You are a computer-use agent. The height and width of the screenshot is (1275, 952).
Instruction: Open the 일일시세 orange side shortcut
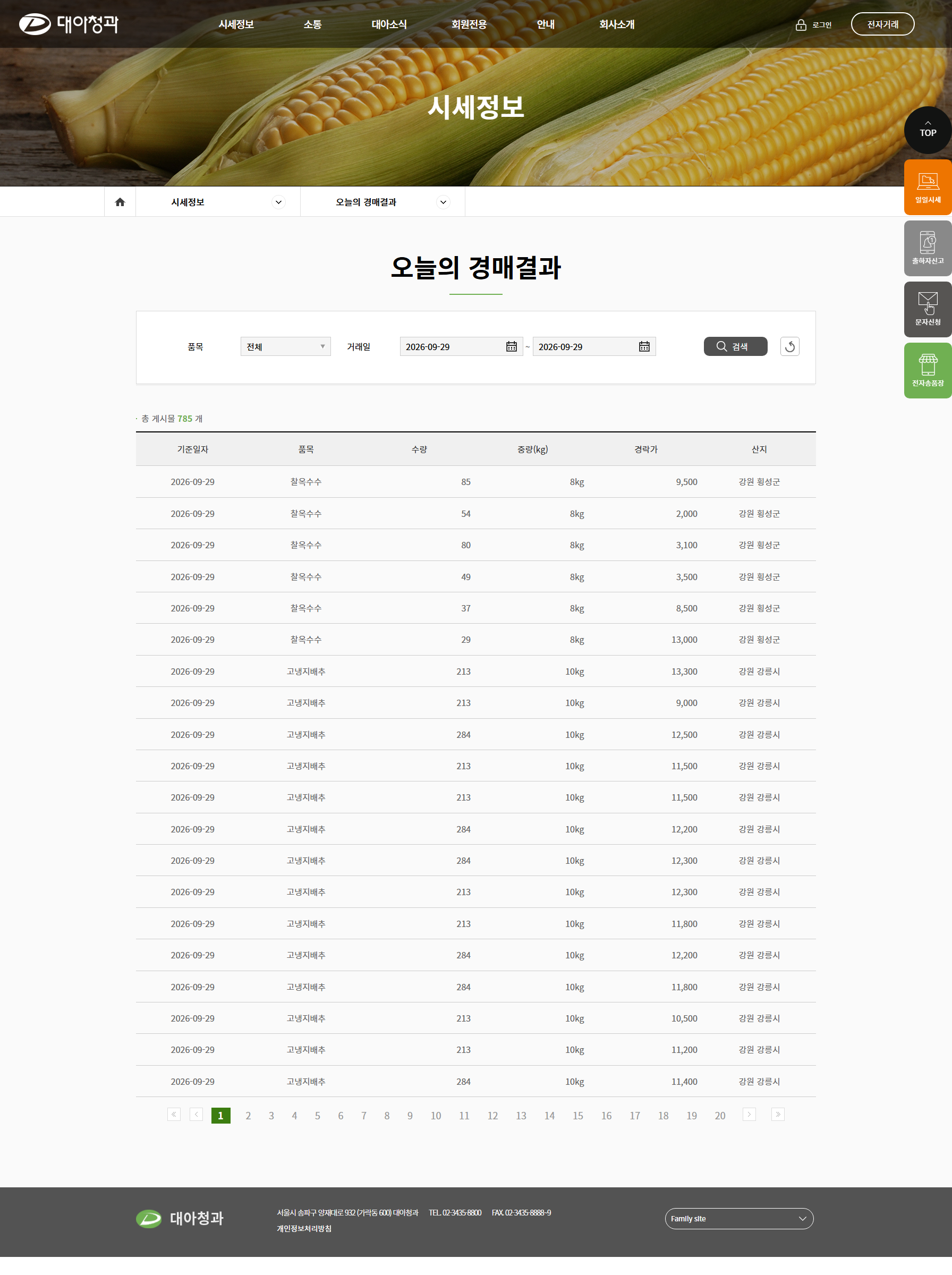tap(928, 187)
